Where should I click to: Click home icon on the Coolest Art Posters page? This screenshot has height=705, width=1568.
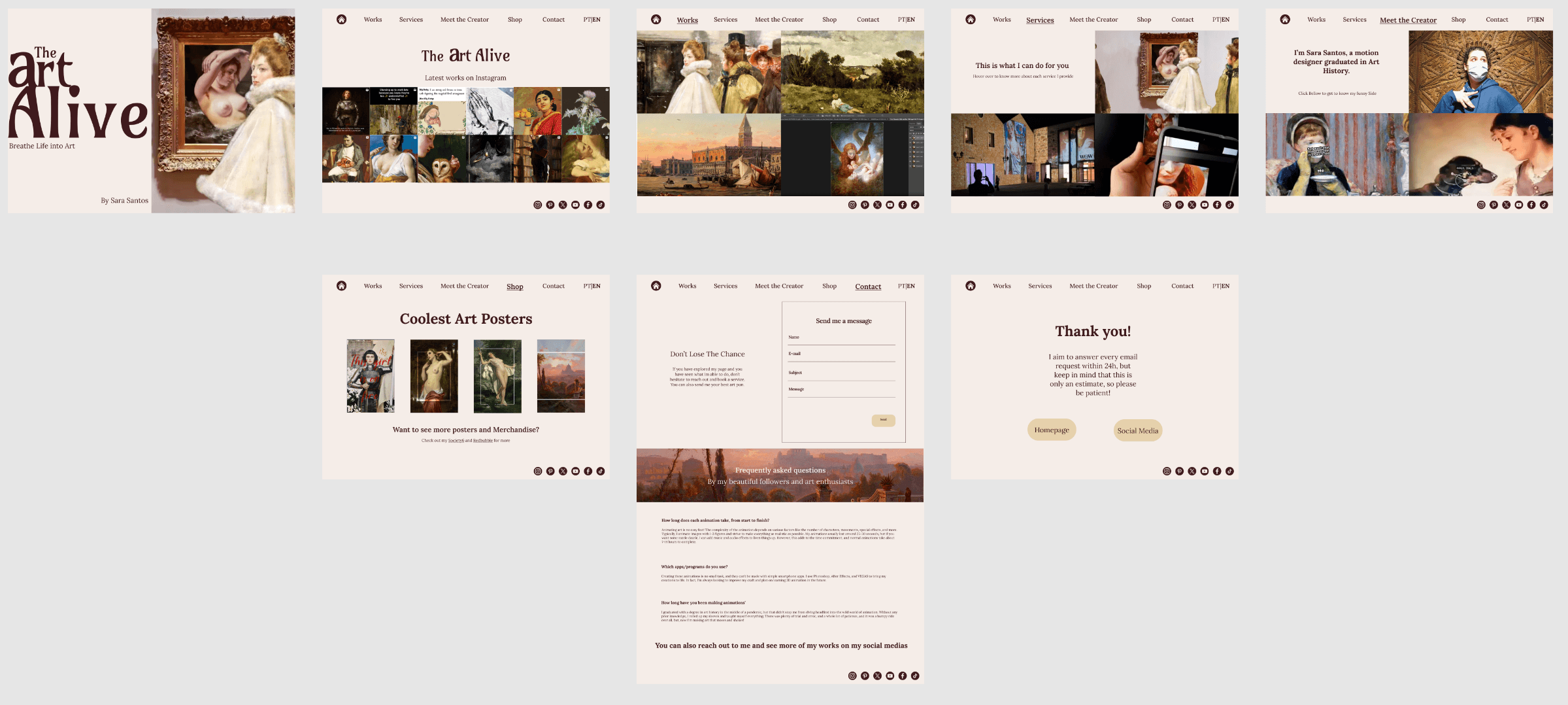tap(341, 286)
